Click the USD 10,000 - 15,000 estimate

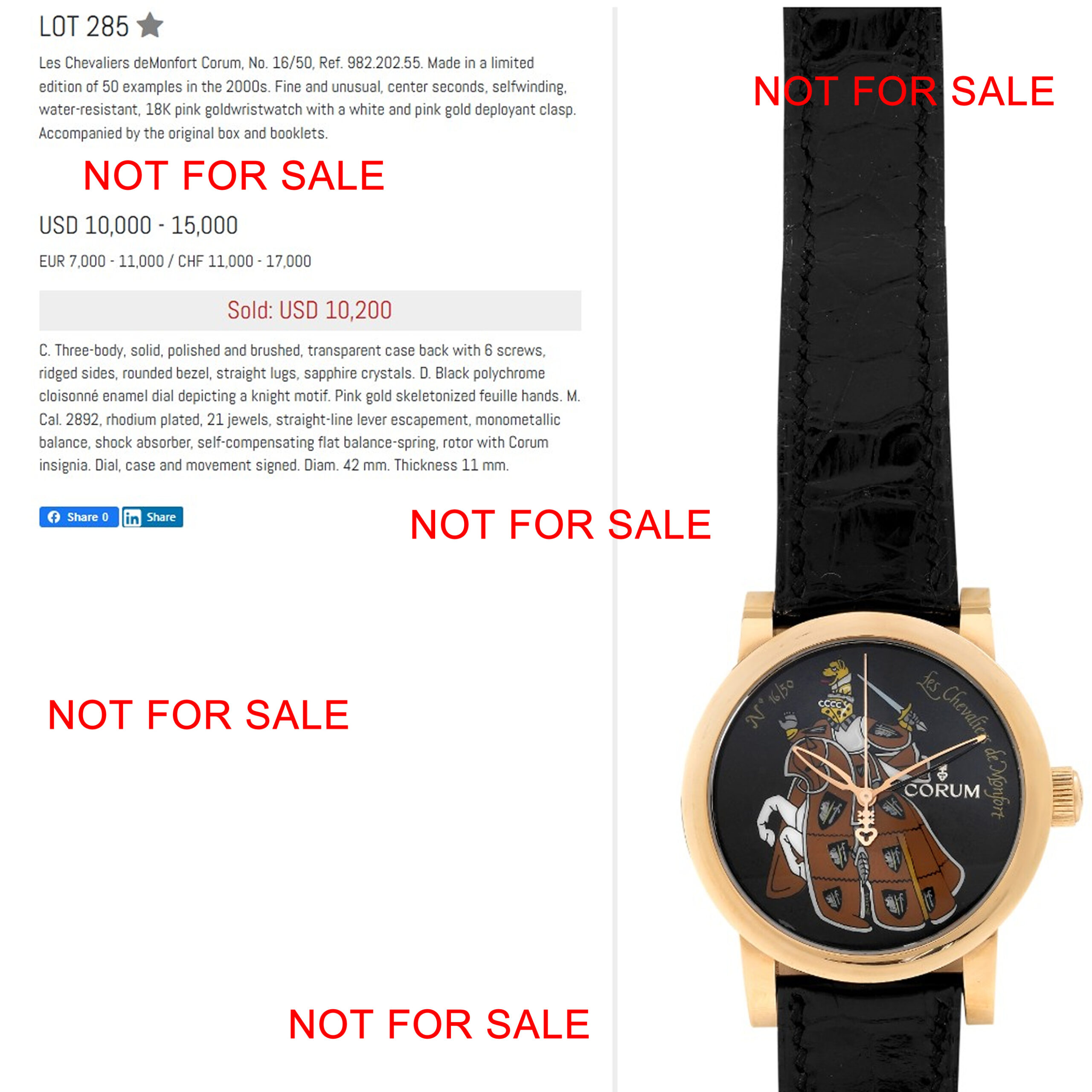139,225
